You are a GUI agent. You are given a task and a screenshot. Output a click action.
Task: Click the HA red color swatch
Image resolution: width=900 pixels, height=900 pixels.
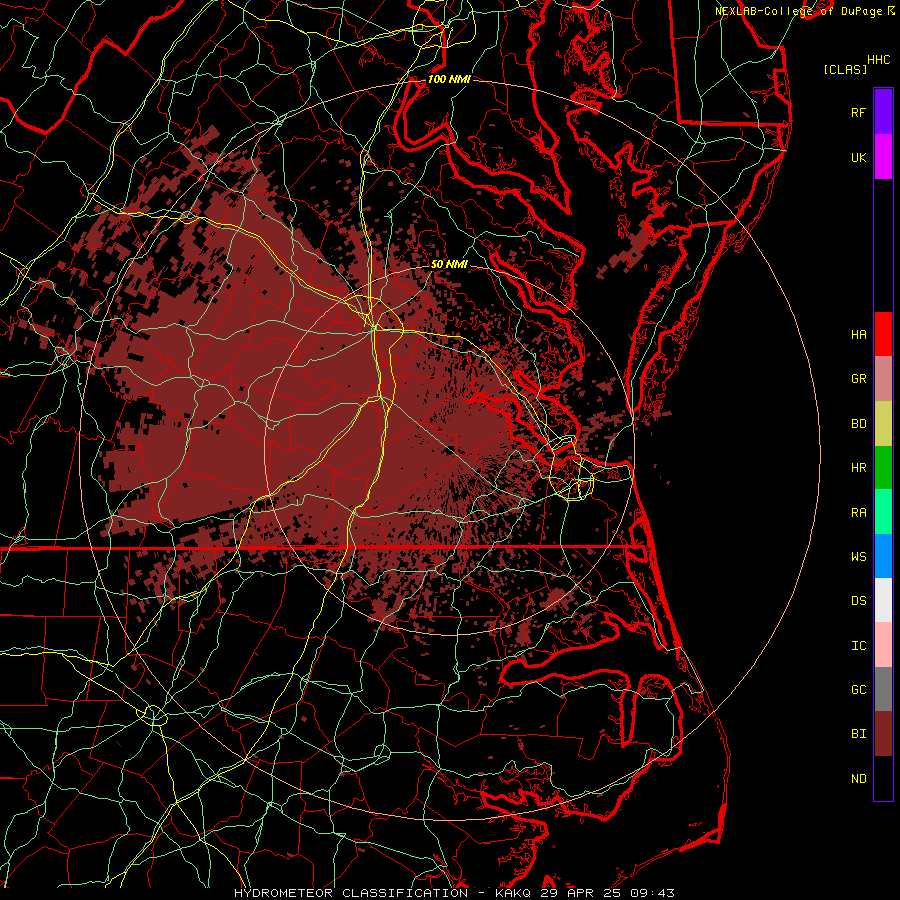(883, 334)
